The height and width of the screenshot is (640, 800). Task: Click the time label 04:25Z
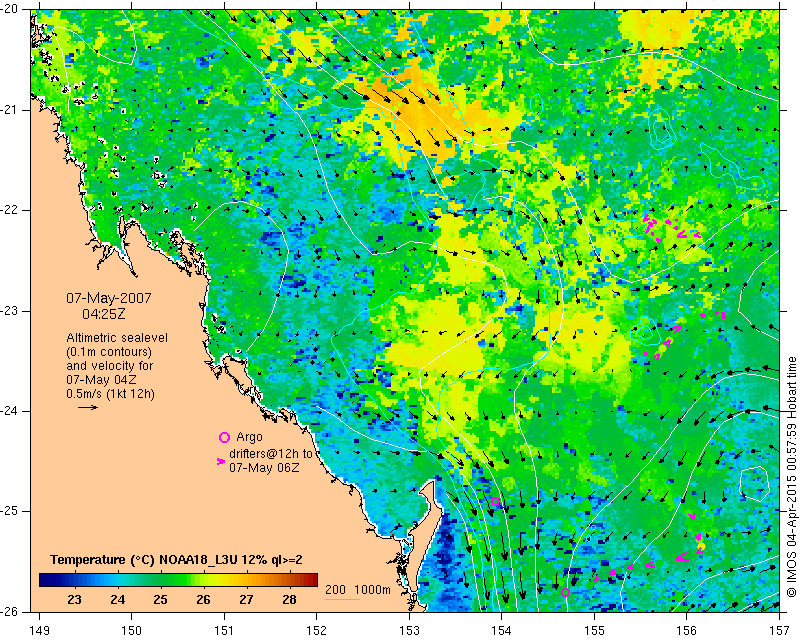click(x=104, y=314)
